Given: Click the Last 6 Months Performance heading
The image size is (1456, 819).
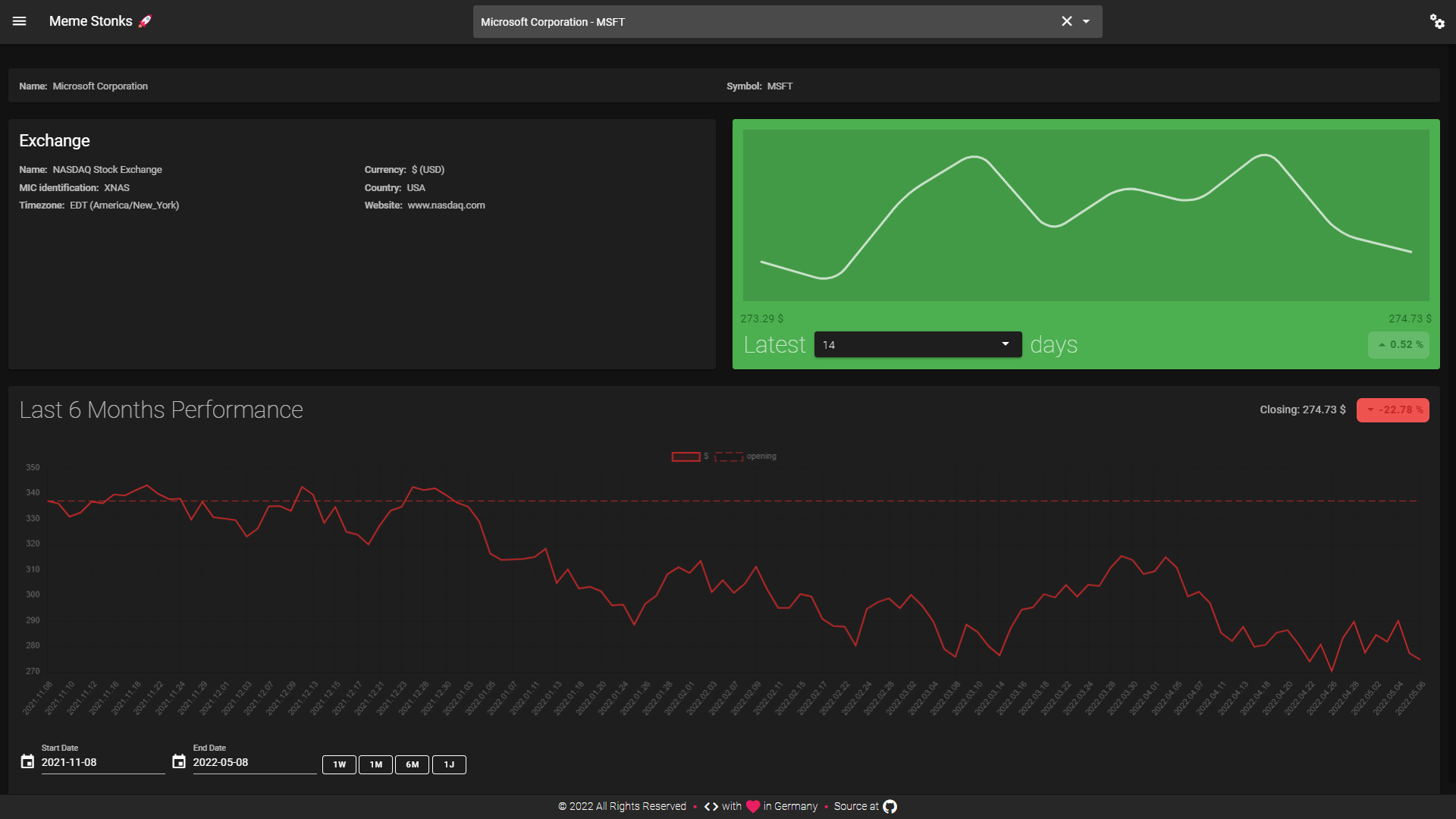Looking at the screenshot, I should click(162, 410).
